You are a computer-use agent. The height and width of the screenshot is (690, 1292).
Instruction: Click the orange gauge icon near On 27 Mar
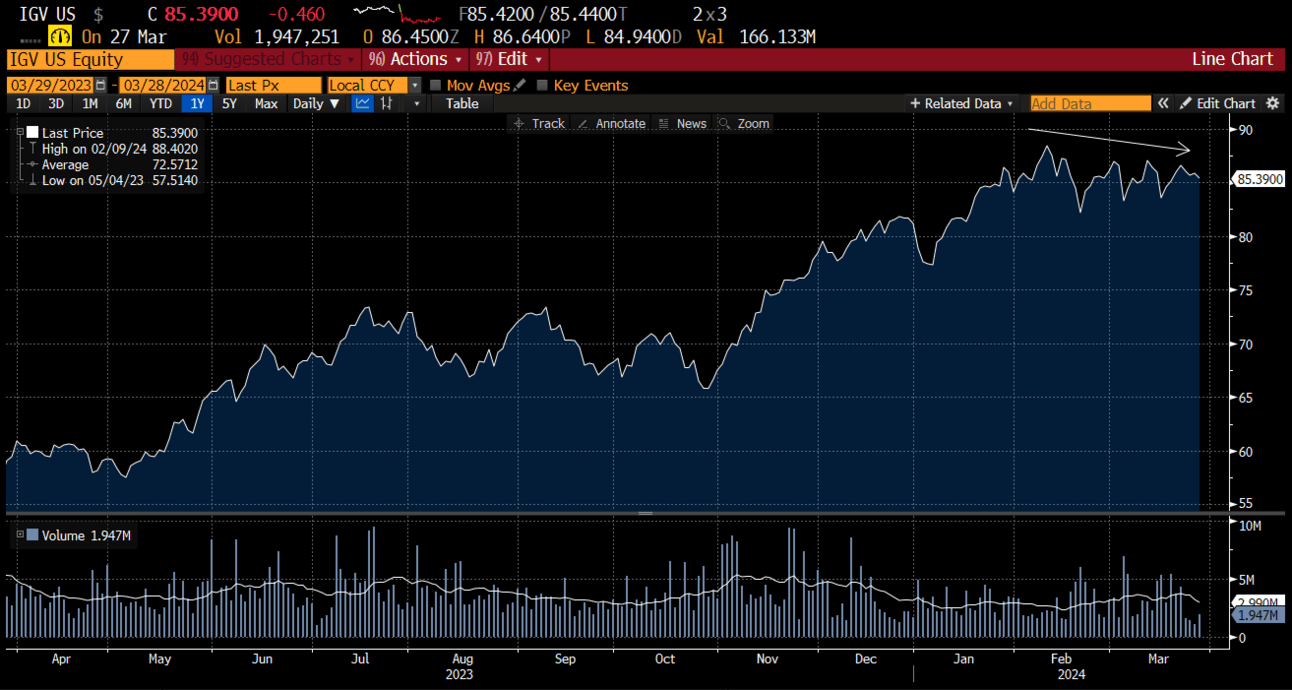(58, 37)
